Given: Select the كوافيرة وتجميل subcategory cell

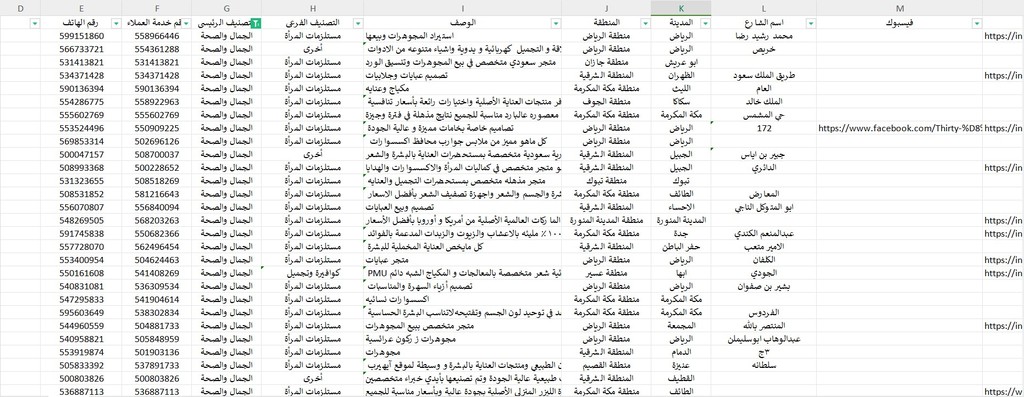Looking at the screenshot, I should click(313, 273).
